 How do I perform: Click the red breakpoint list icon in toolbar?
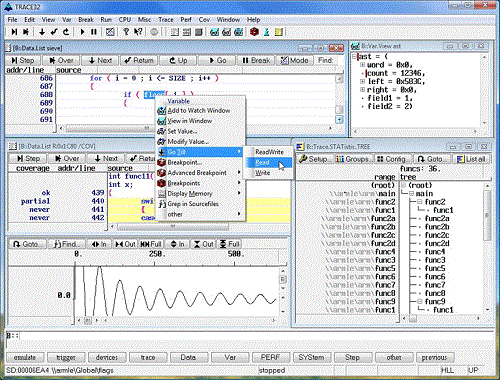coord(254,32)
